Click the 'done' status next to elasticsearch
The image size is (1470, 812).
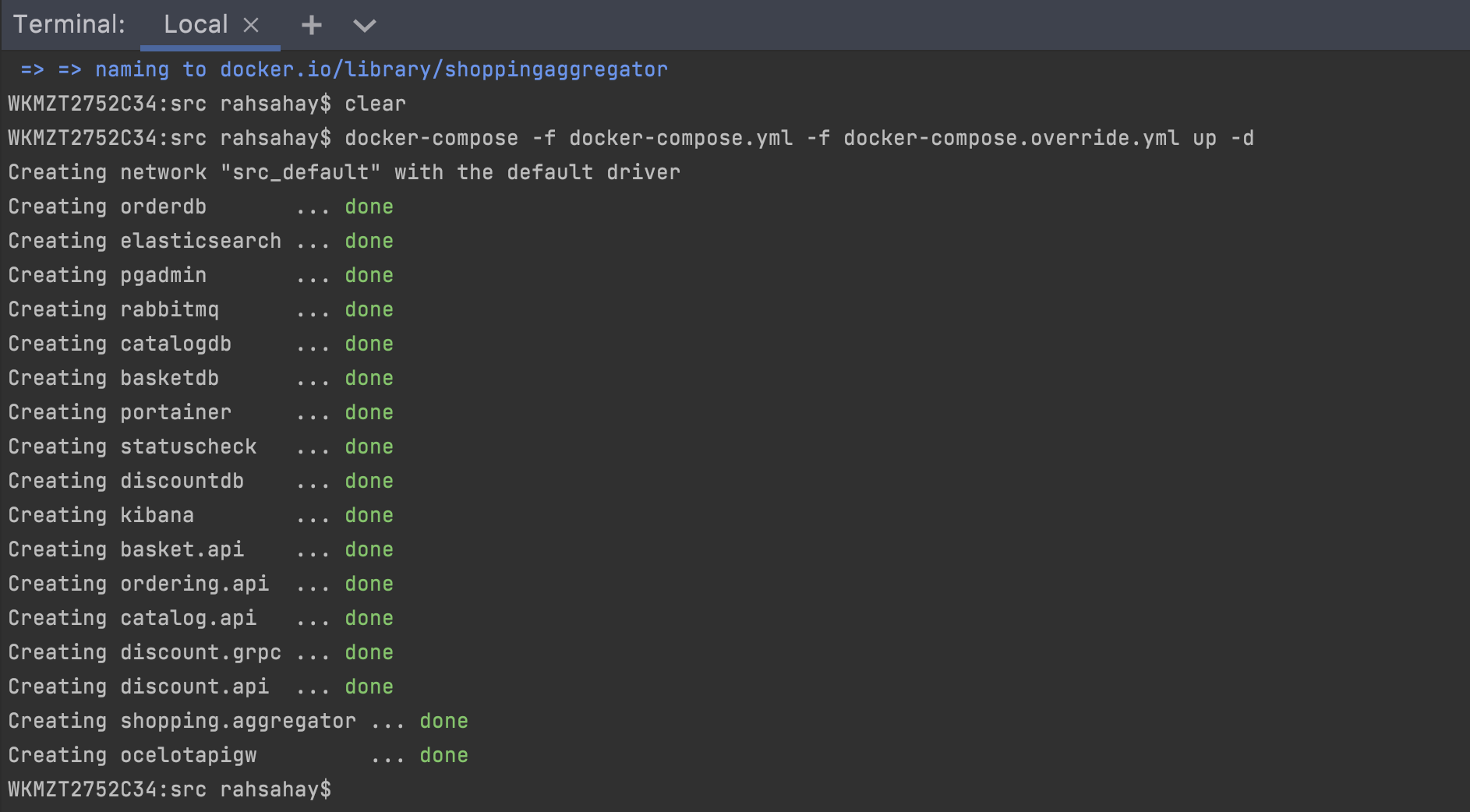(x=369, y=241)
